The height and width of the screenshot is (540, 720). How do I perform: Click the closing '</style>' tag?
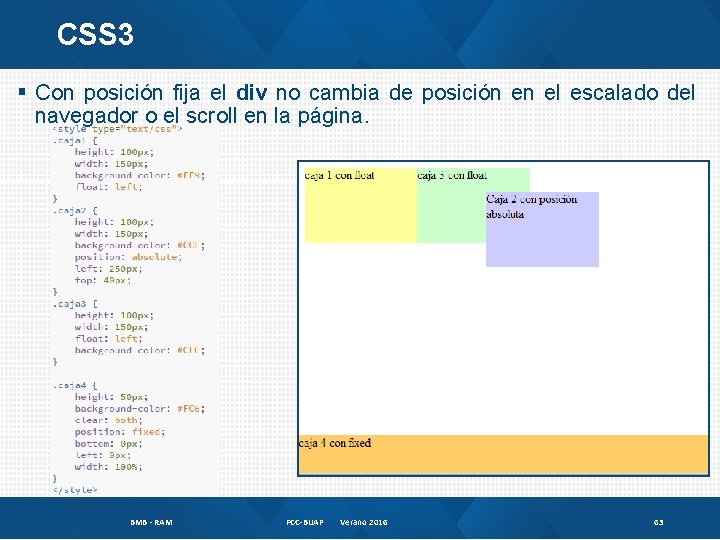pos(75,490)
